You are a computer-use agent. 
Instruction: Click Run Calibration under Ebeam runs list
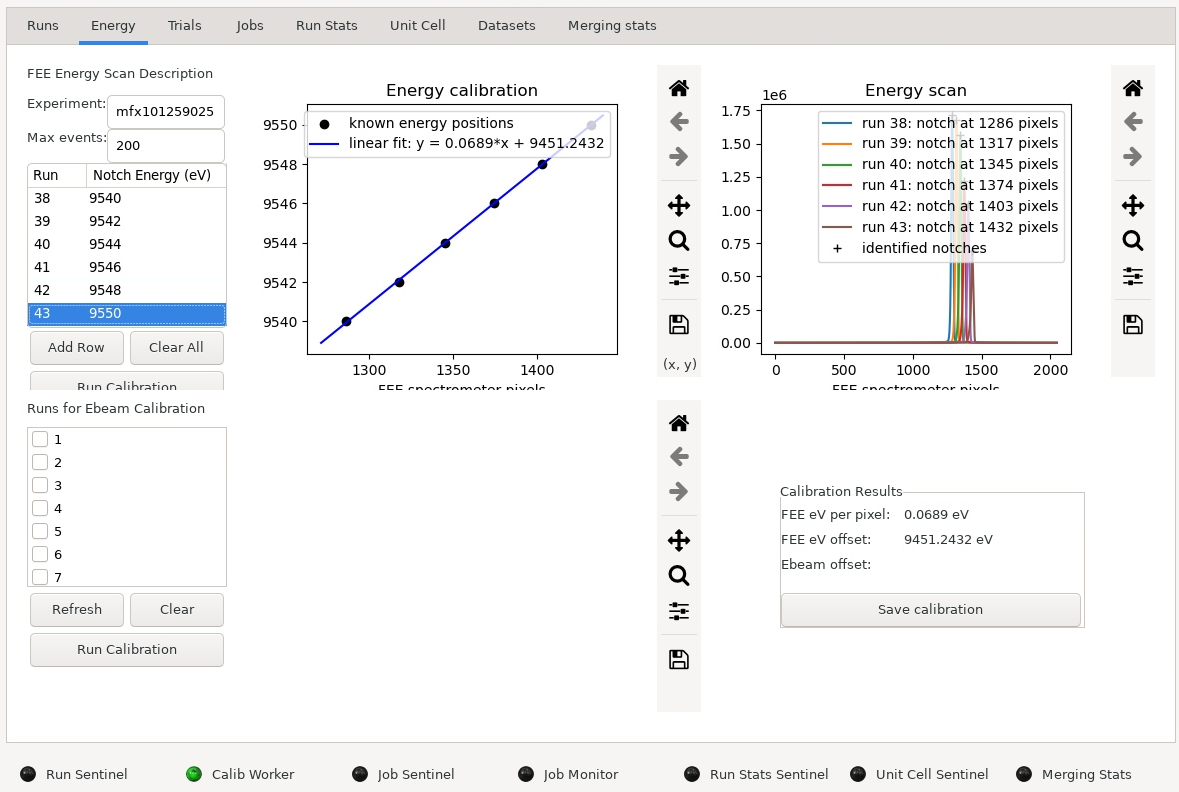click(x=126, y=649)
